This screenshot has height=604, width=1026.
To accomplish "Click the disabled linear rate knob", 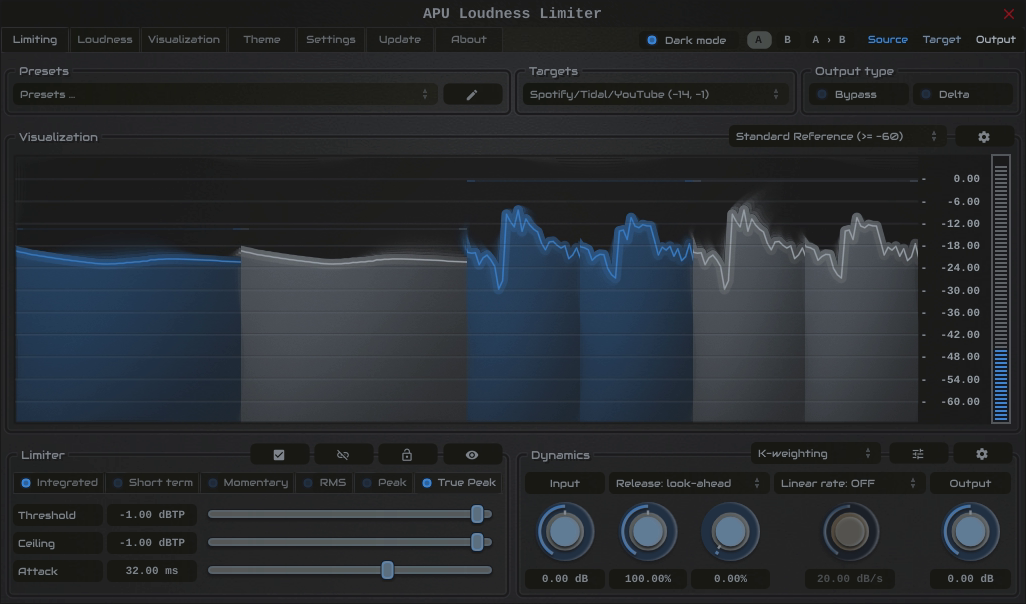I will [850, 532].
